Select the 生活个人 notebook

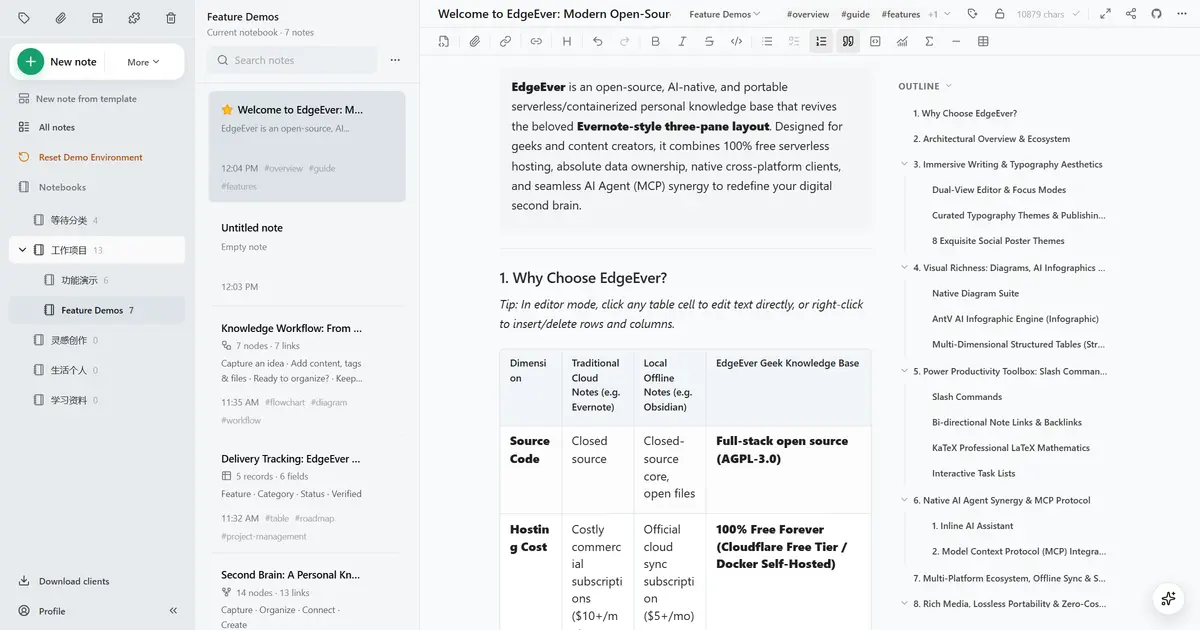97,370
